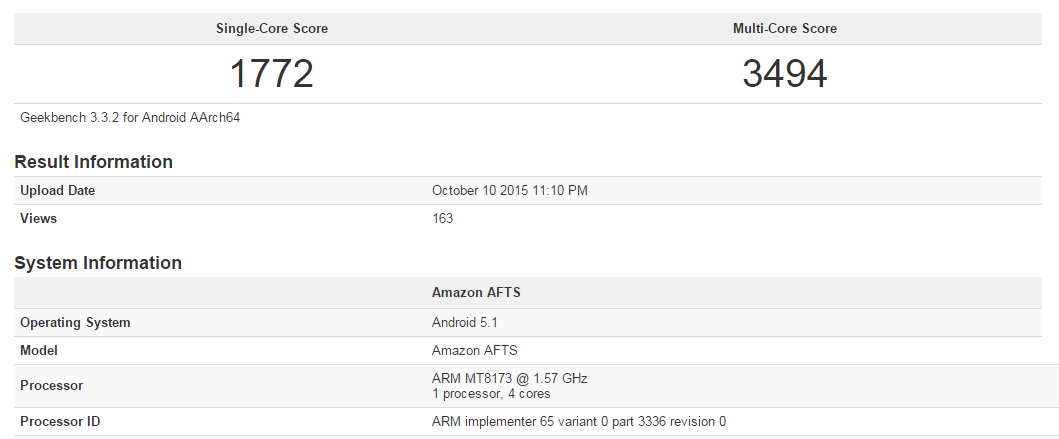Screen dimensions: 1059x439
Task: Click the multi-core score value 3494
Action: click(785, 74)
